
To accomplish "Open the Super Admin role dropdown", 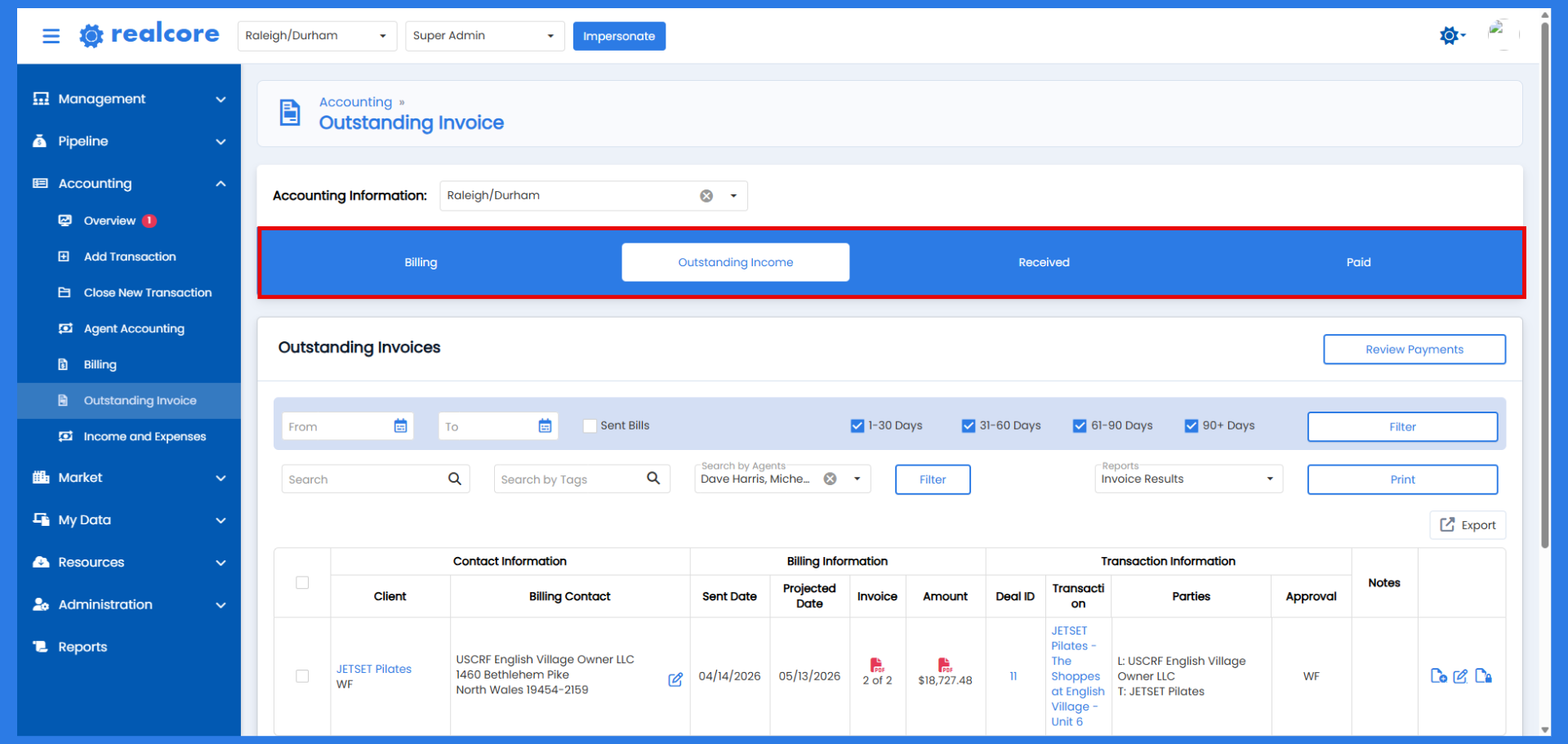I will click(x=485, y=36).
